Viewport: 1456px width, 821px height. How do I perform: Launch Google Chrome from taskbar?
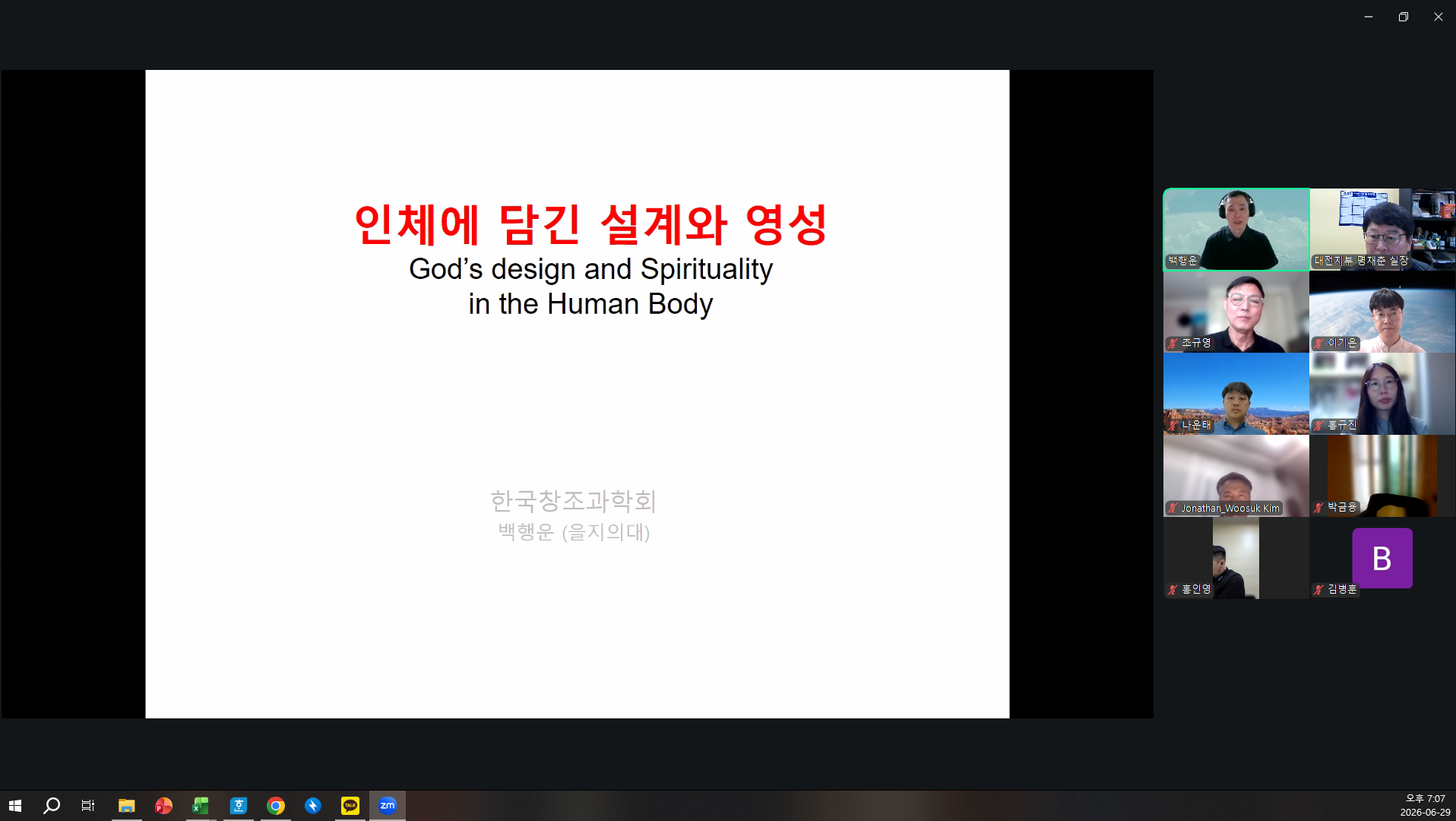tap(276, 806)
